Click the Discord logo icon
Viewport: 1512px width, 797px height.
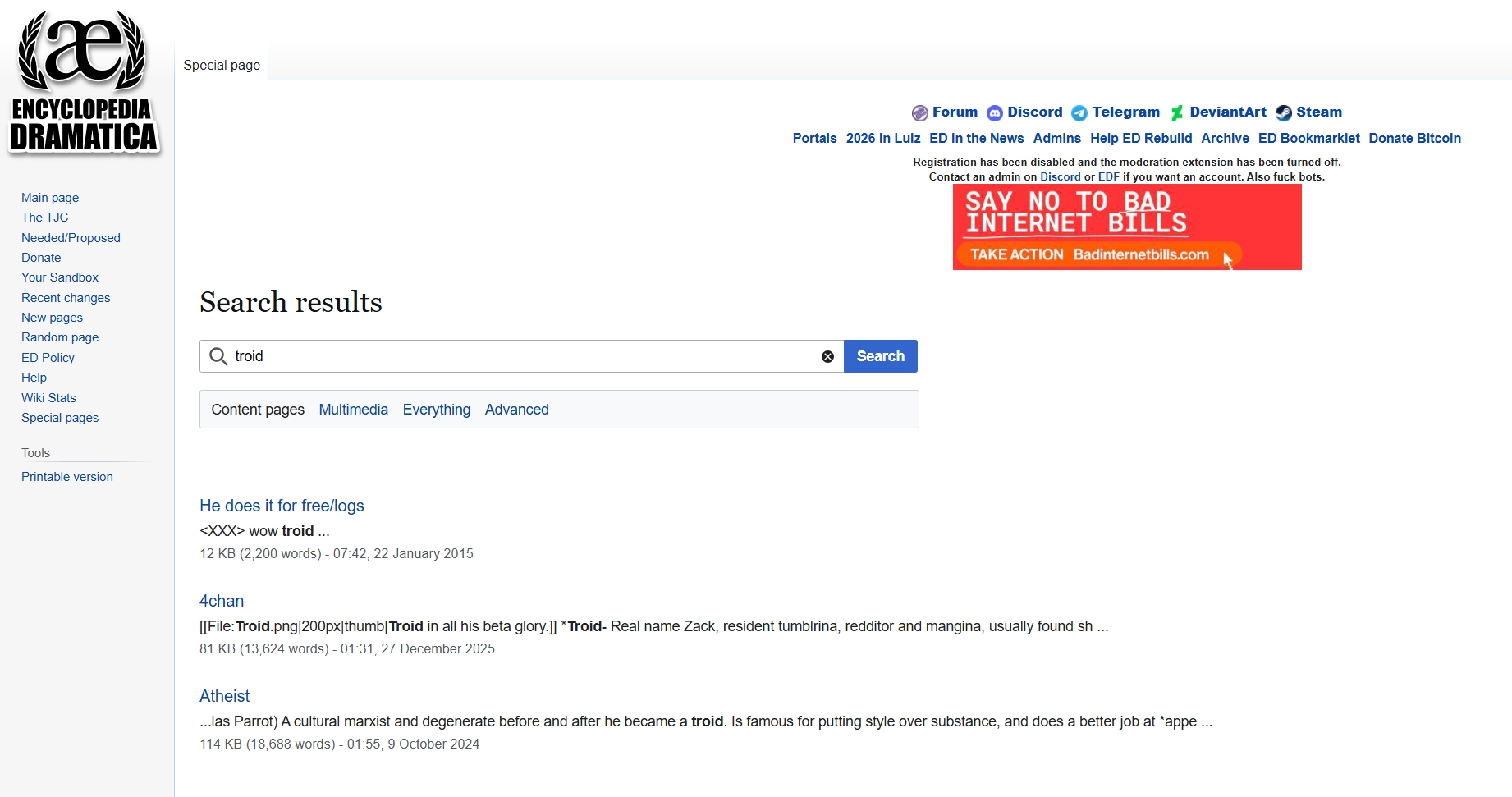(x=995, y=113)
